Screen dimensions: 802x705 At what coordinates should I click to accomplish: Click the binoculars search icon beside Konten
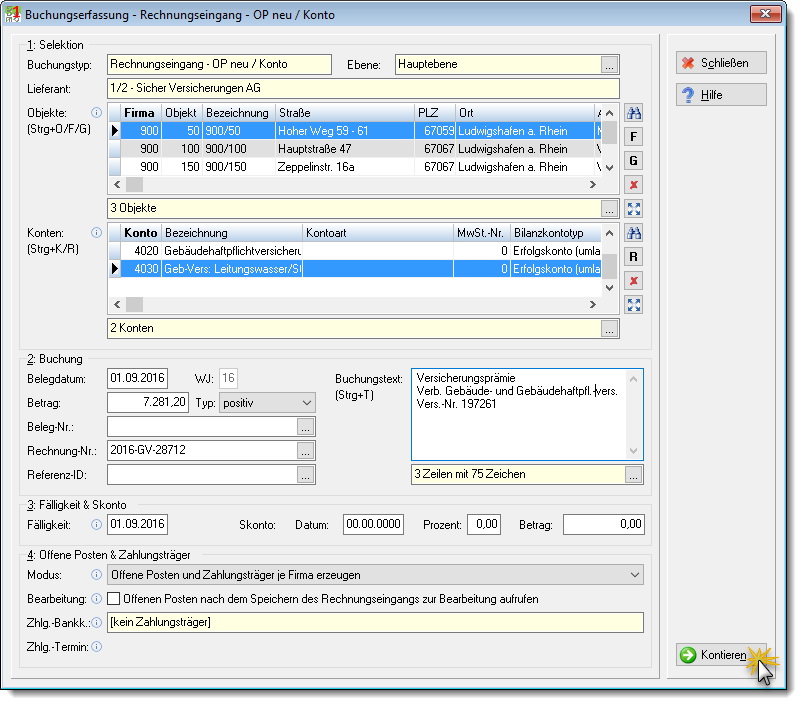pos(633,233)
